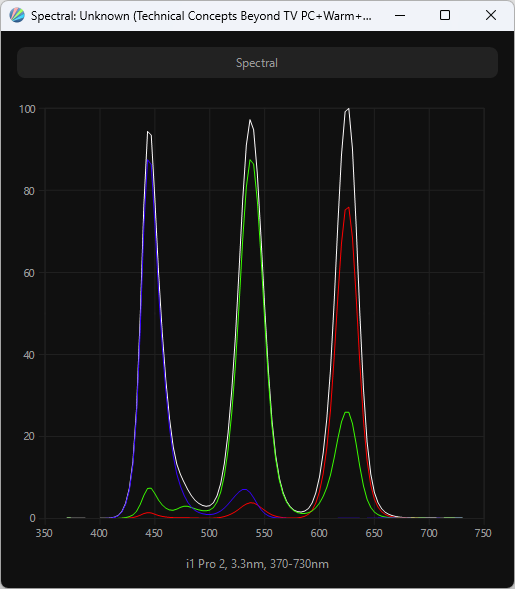515x589 pixels.
Task: Click the 40 label on the y-axis
Action: [x=29, y=355]
